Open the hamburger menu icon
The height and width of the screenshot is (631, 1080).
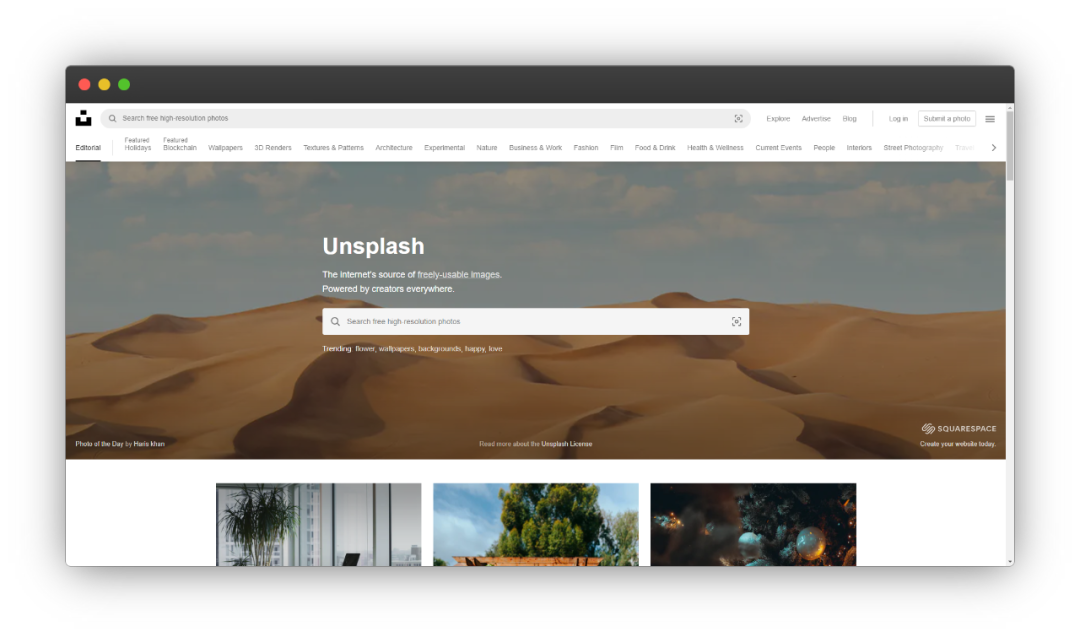pos(990,119)
